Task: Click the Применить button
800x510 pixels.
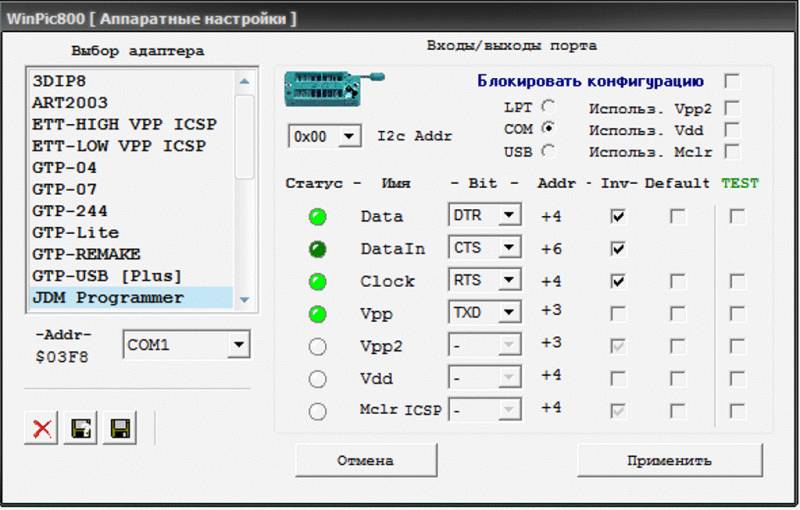Action: pyautogui.click(x=669, y=460)
